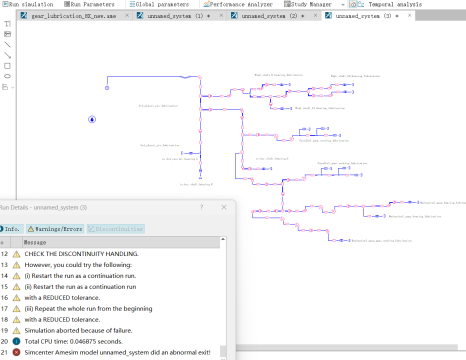
Task: Expand the image insert tool dropdown
Action: (x=13, y=87)
